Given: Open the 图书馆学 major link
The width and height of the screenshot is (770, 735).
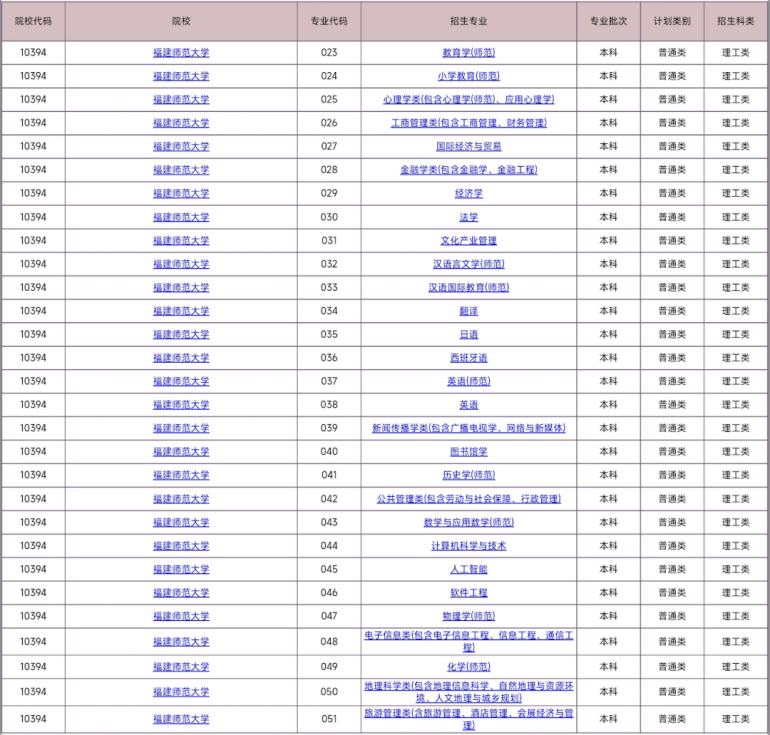Looking at the screenshot, I should click(468, 452).
